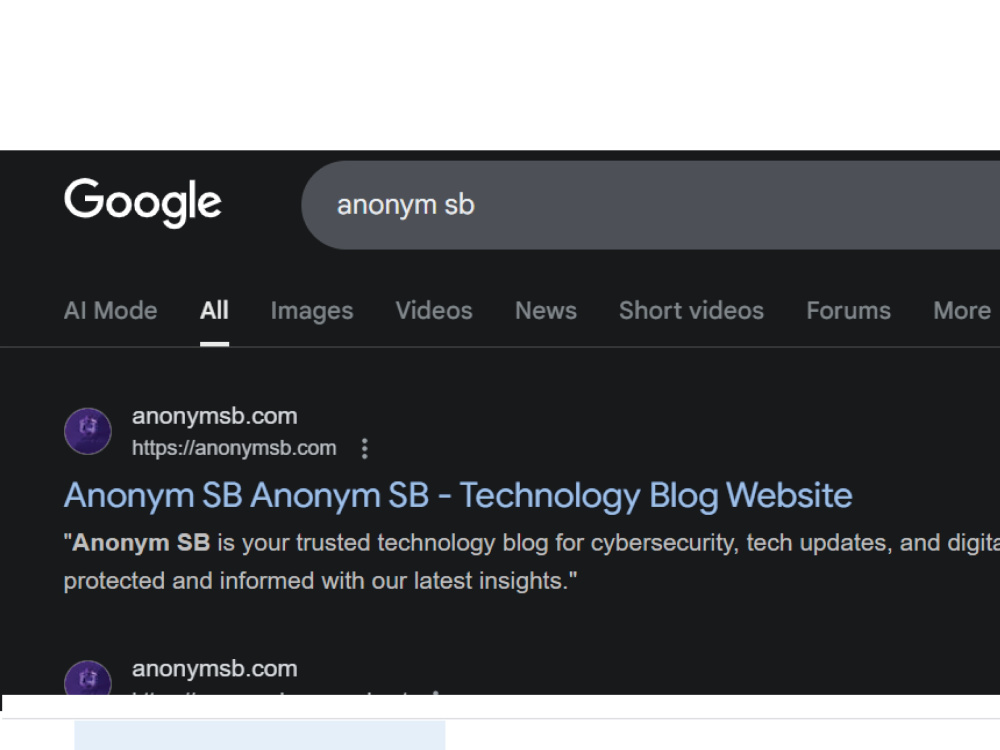Viewport: 1000px width, 750px height.
Task: Open the three-dot menu beside https://anonymsb.com
Action: click(x=365, y=448)
